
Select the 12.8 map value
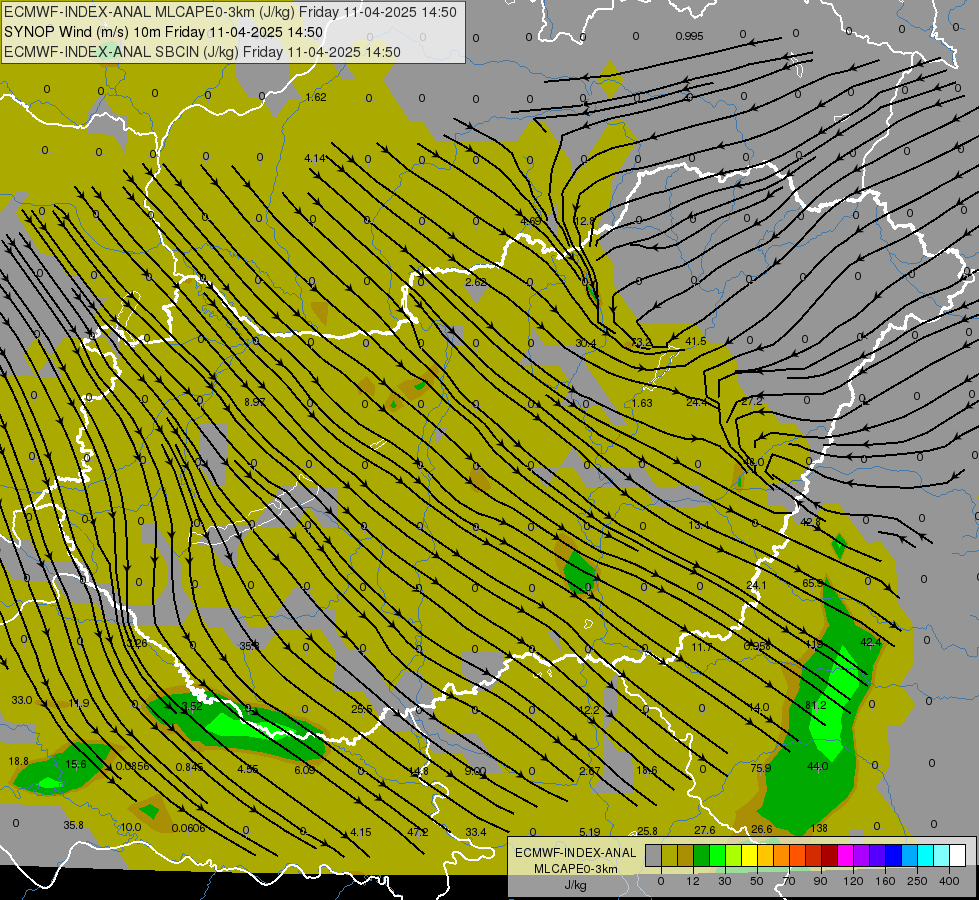[584, 221]
